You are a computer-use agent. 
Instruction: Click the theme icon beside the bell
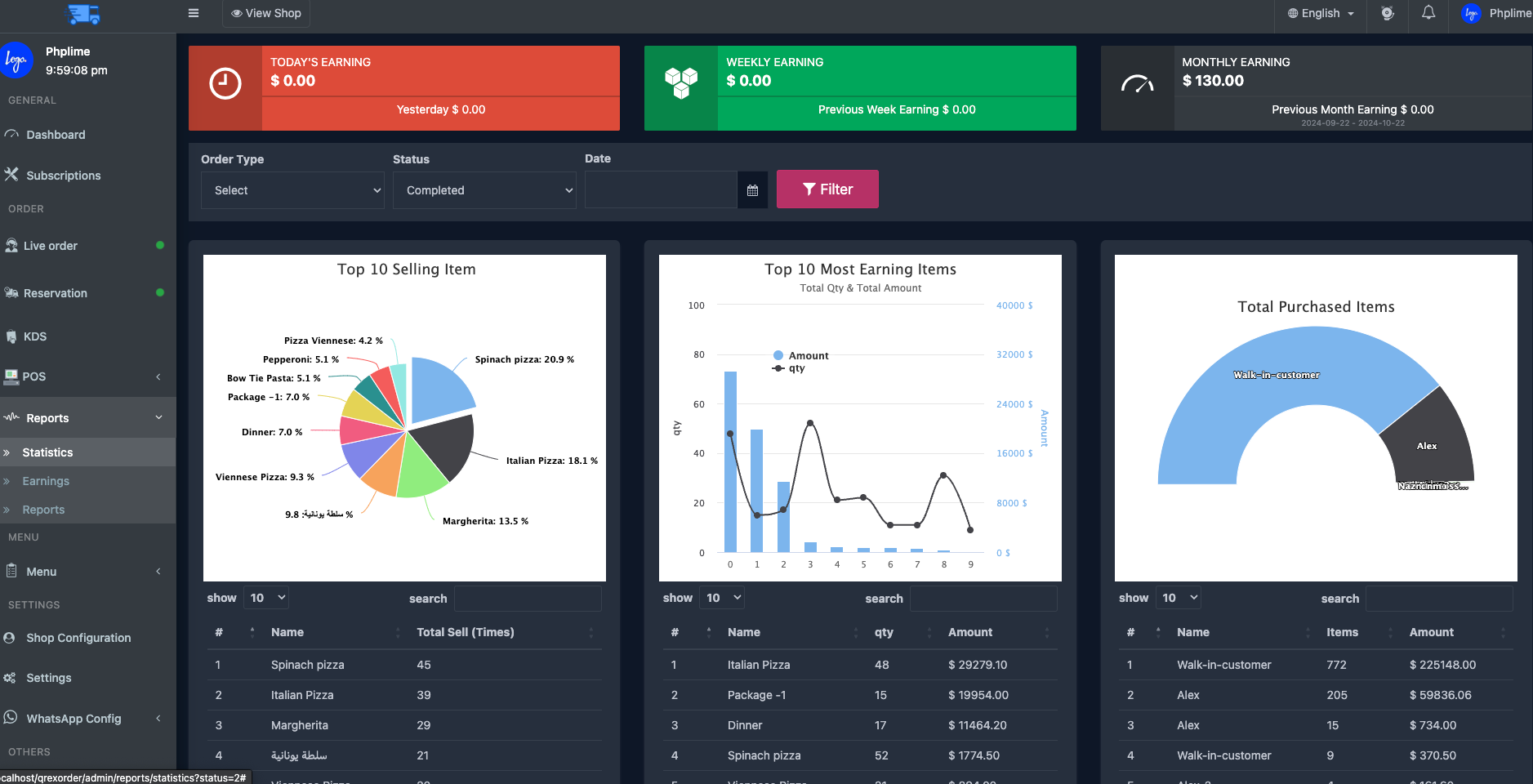tap(1387, 13)
